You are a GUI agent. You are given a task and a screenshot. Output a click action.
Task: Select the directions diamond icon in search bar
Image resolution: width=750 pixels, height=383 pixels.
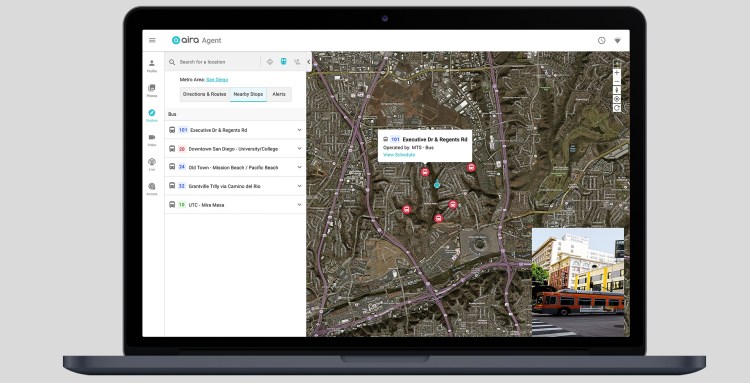(x=270, y=62)
